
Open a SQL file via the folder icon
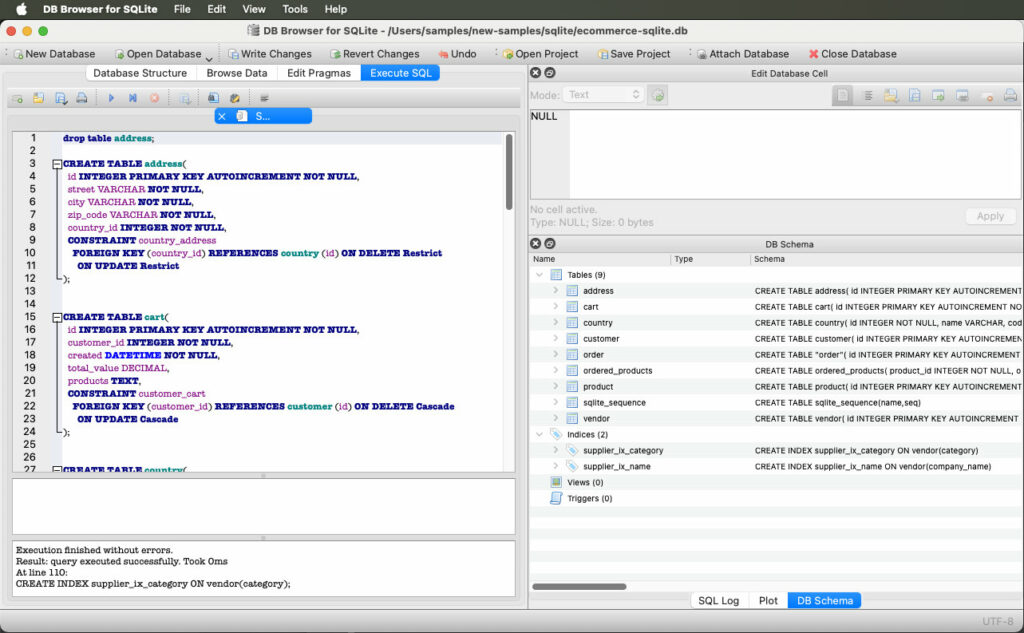[39, 97]
